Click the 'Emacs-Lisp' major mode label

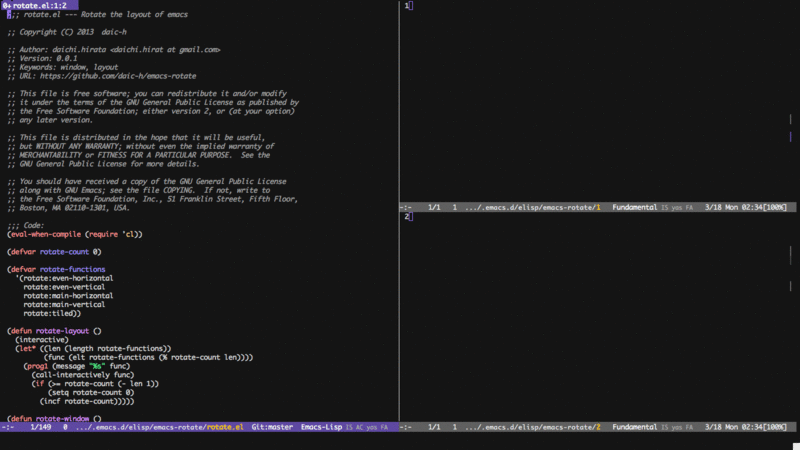(x=321, y=427)
